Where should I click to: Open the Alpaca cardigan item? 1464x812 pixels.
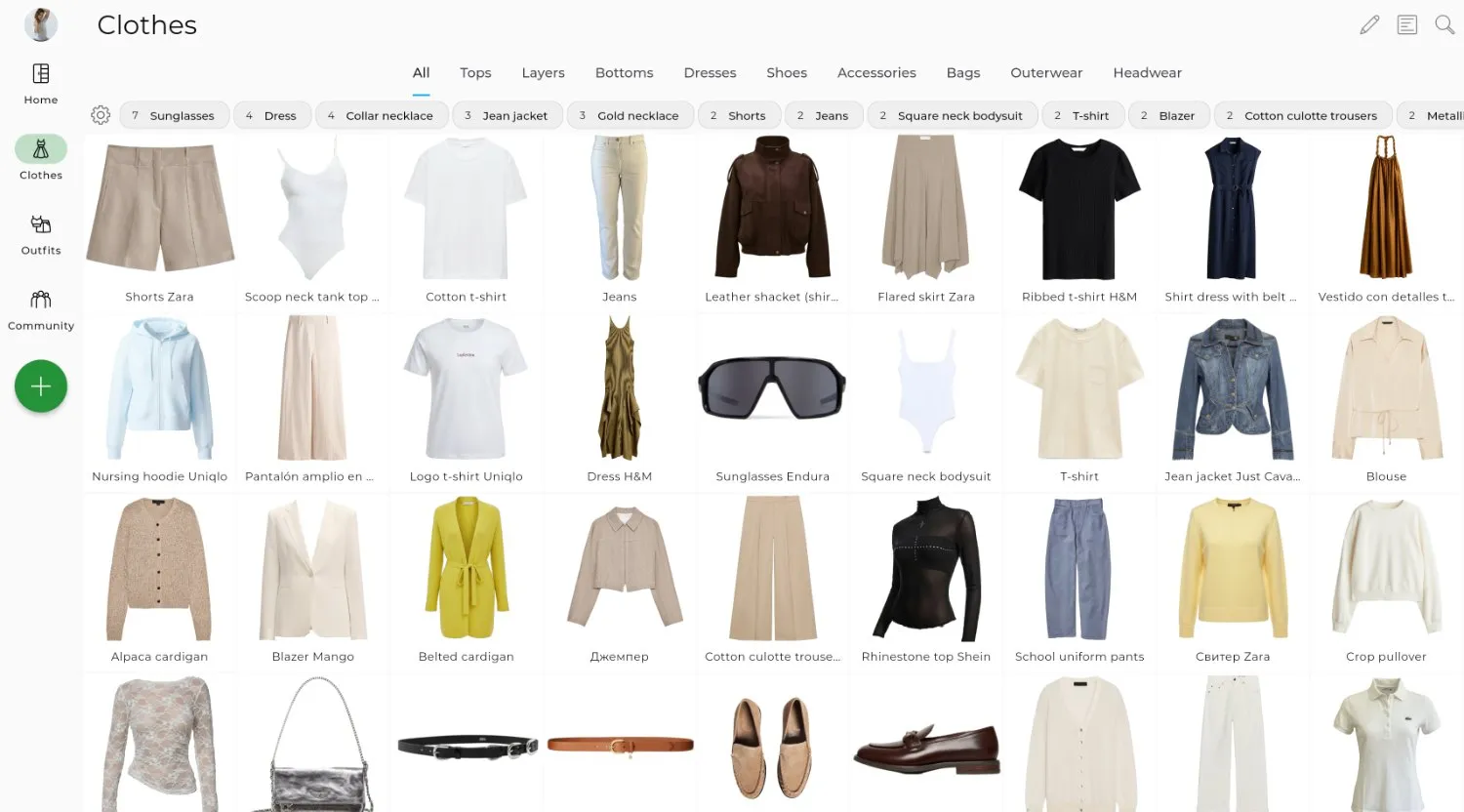click(160, 582)
